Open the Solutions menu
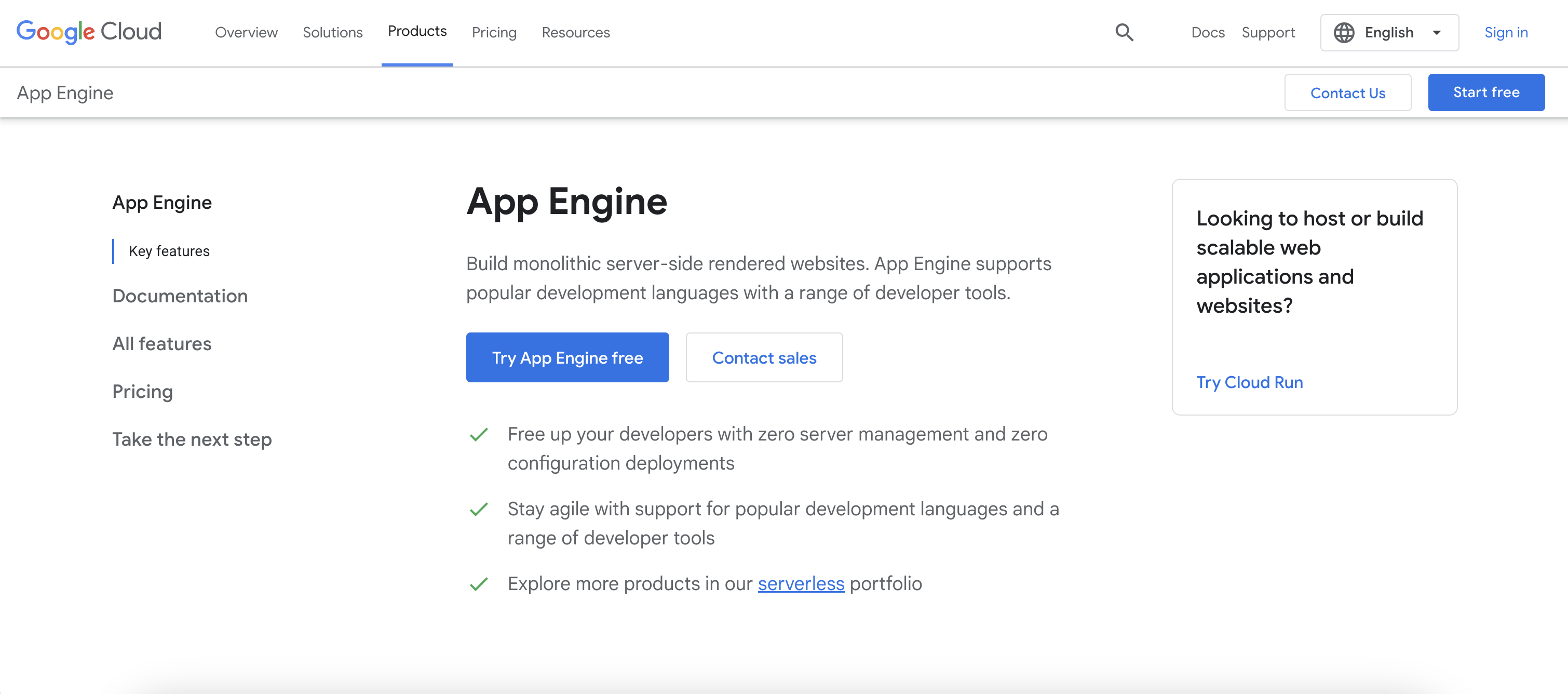The width and height of the screenshot is (1568, 694). coord(333,32)
